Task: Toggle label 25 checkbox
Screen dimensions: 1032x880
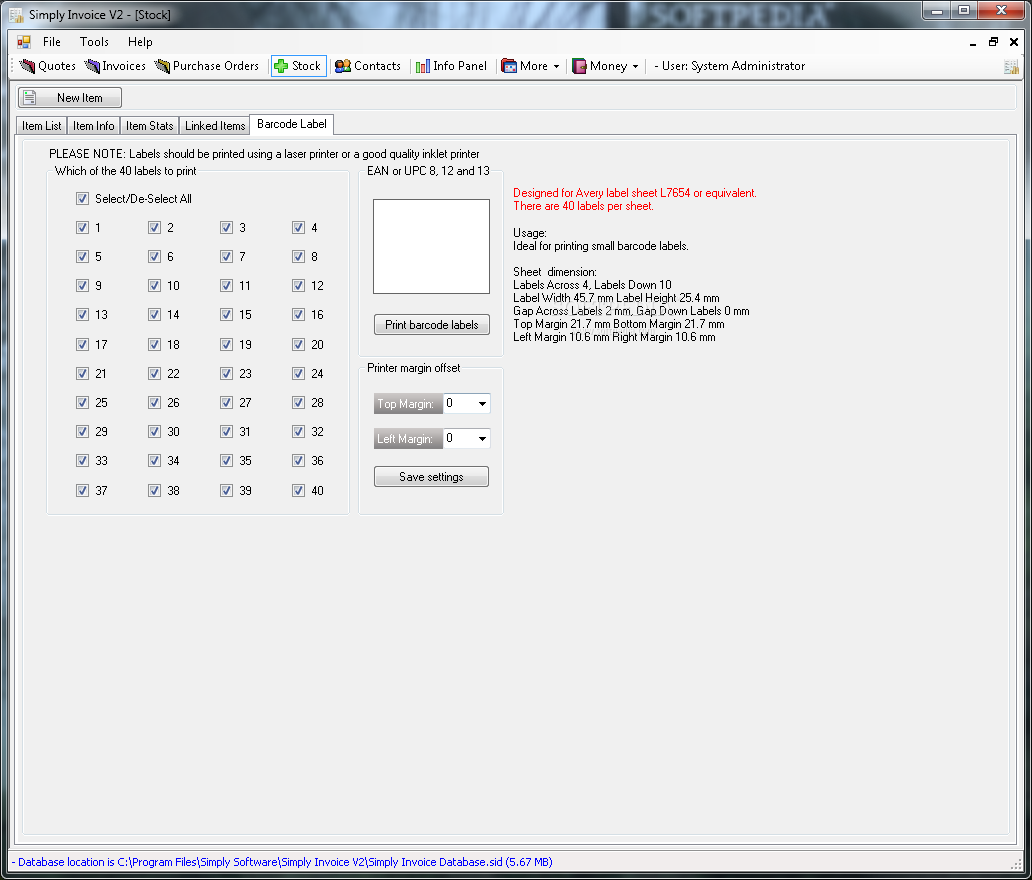Action: point(82,402)
